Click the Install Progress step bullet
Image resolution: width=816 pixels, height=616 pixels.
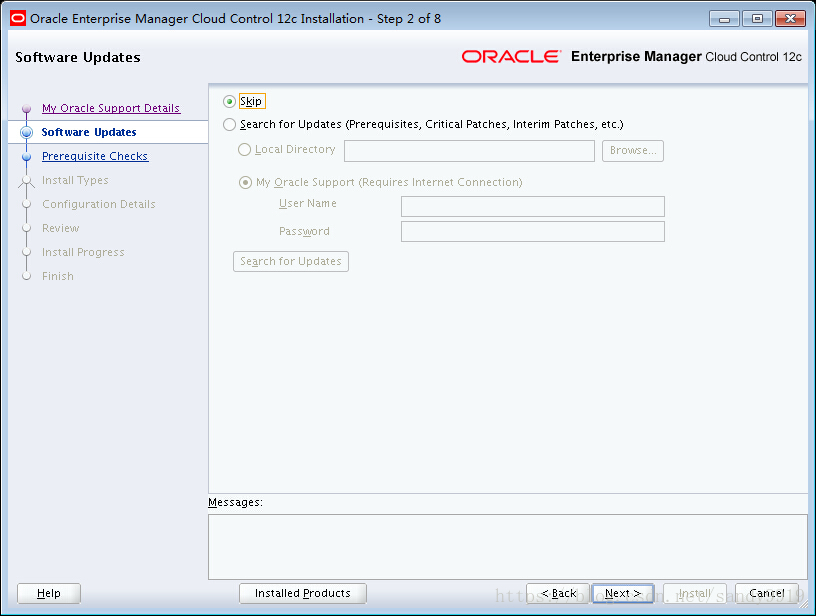point(27,252)
